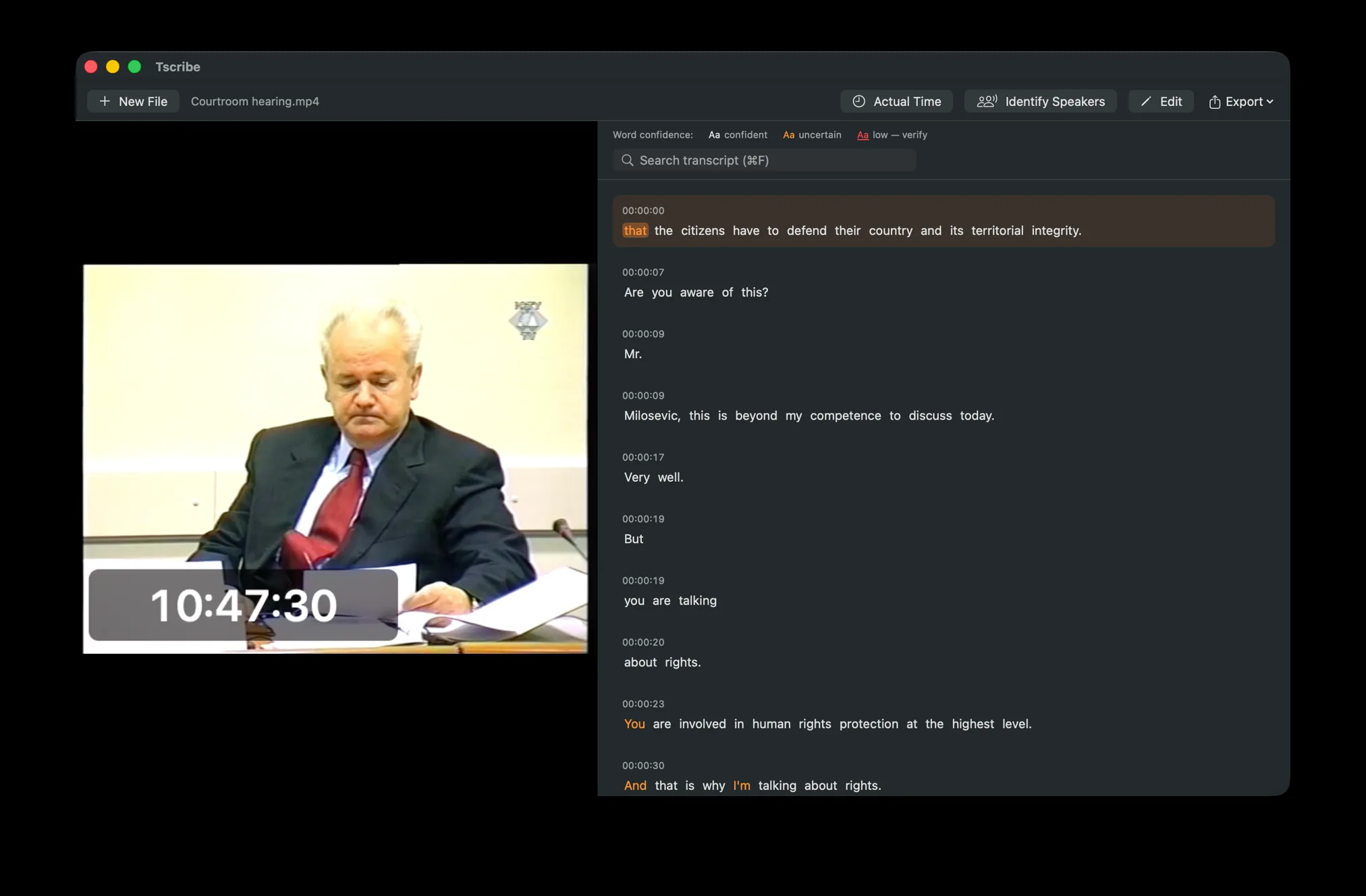This screenshot has width=1366, height=896.
Task: Select the Courtroom hearing.mp4 file name
Action: pyautogui.click(x=255, y=101)
